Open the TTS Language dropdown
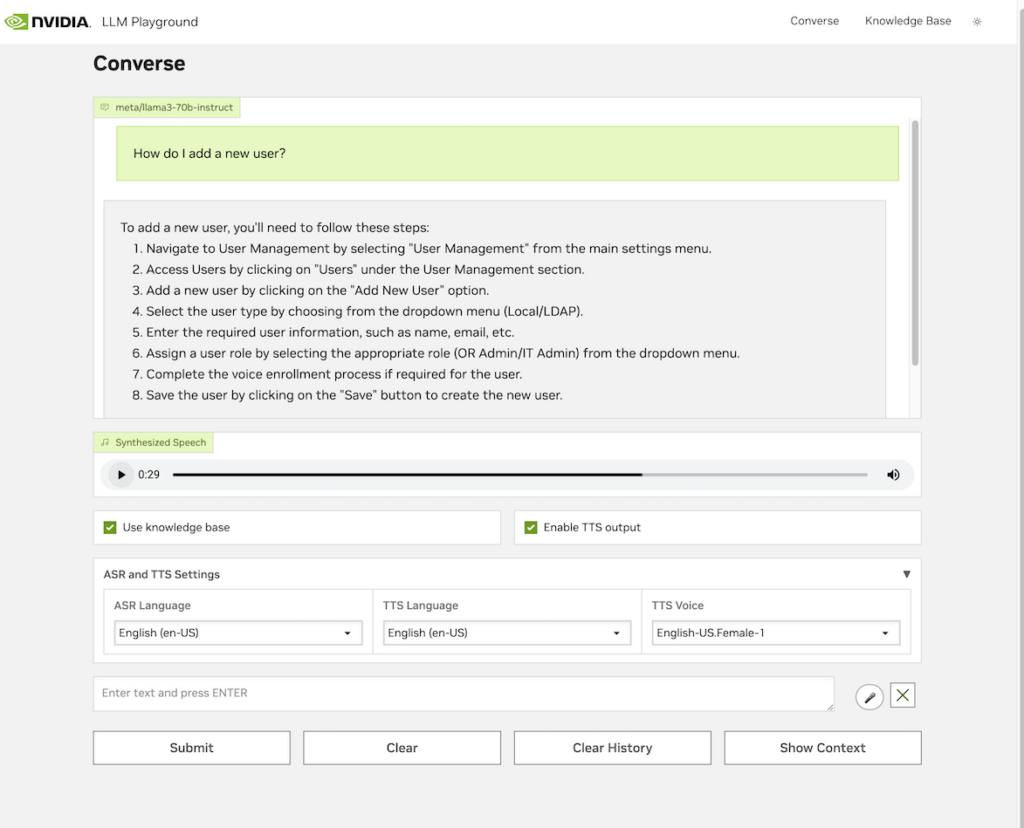 [506, 632]
